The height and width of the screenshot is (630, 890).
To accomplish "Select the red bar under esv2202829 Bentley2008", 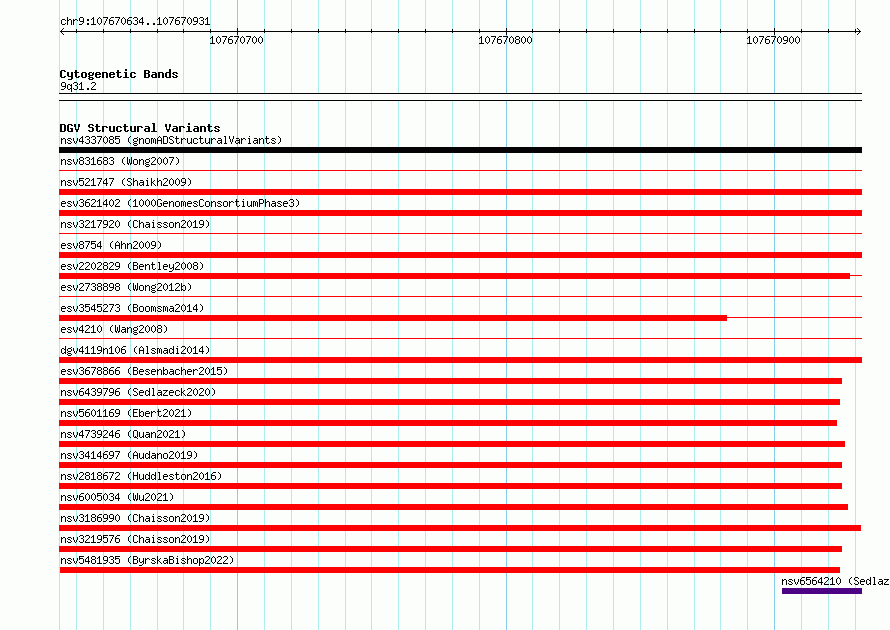I will [x=455, y=276].
